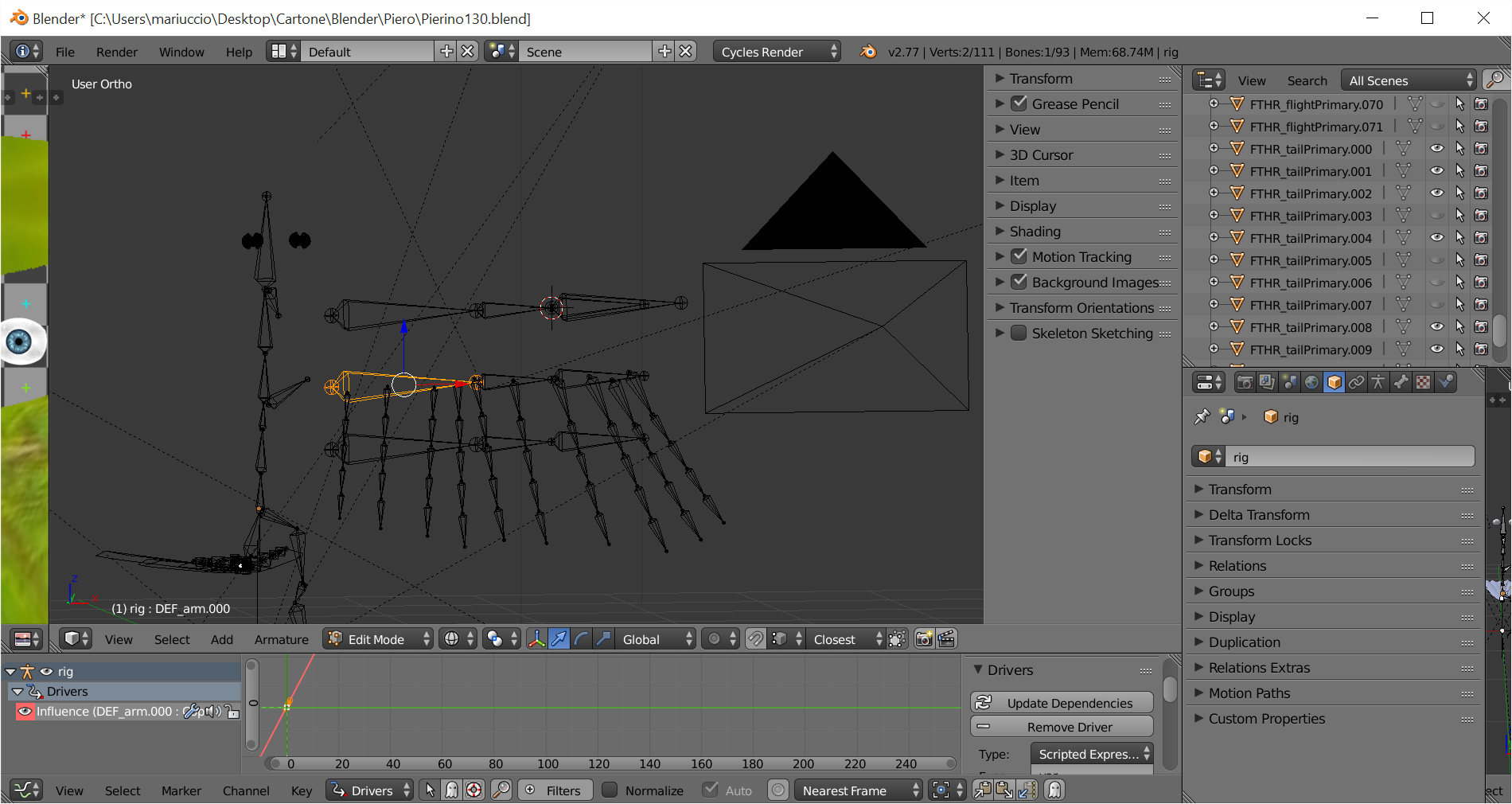Add new screen layout with plus icon
This screenshot has width=1512, height=804.
click(x=446, y=51)
